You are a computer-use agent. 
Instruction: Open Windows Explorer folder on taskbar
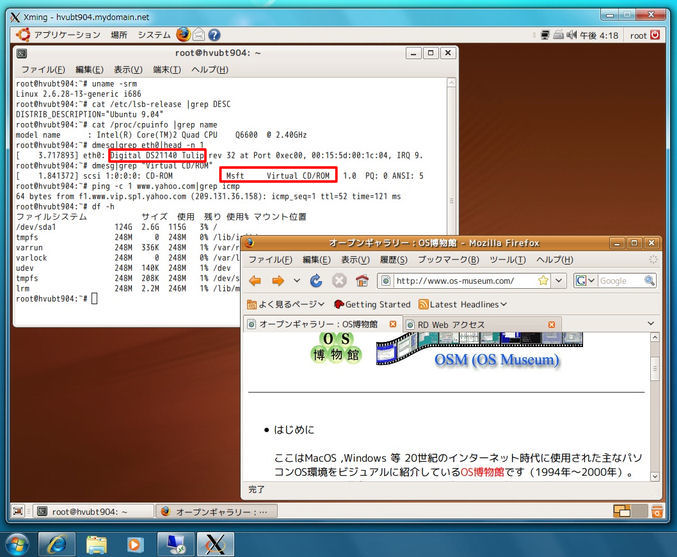96,544
